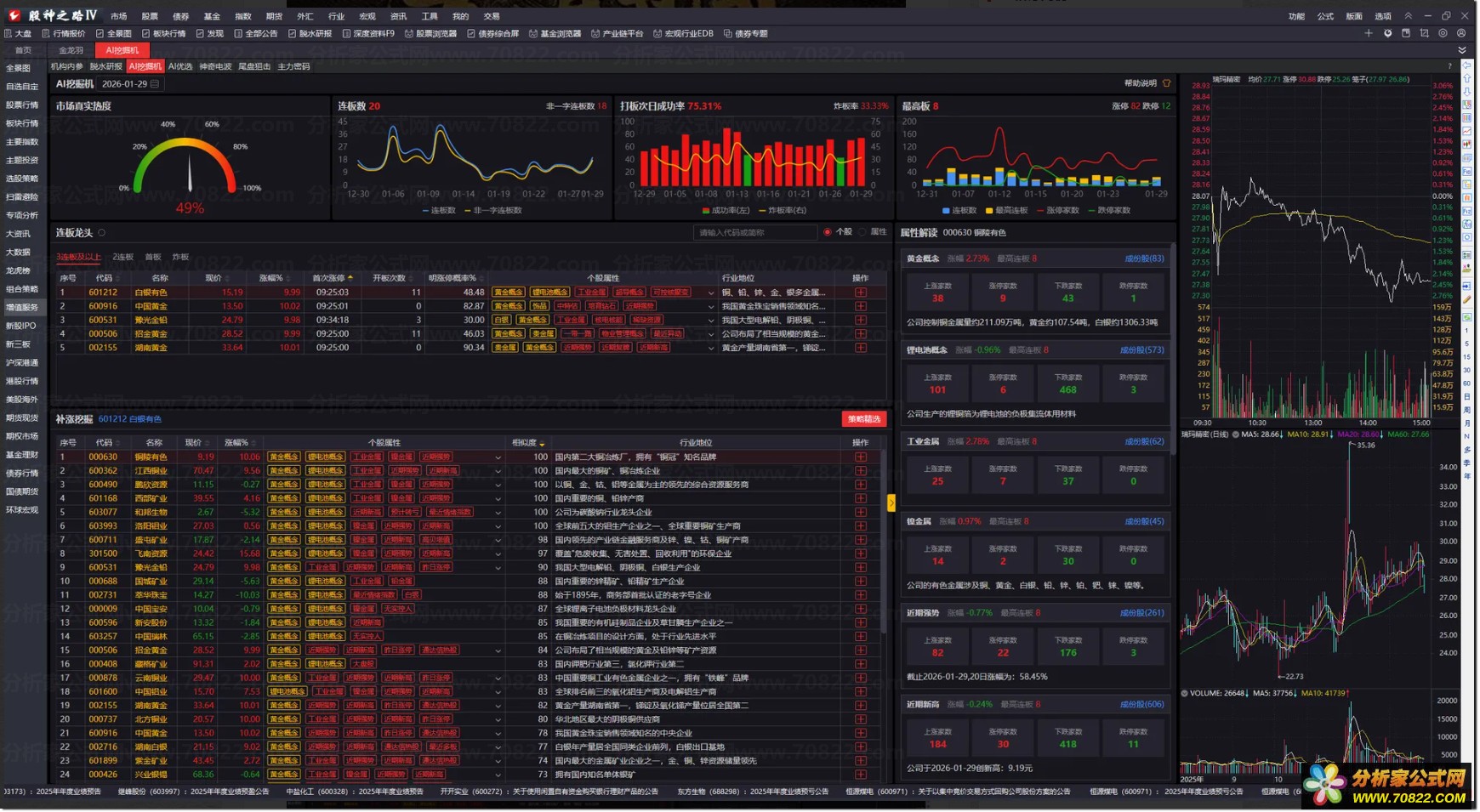Click the left arrow icon on right sidebar

1467,66
